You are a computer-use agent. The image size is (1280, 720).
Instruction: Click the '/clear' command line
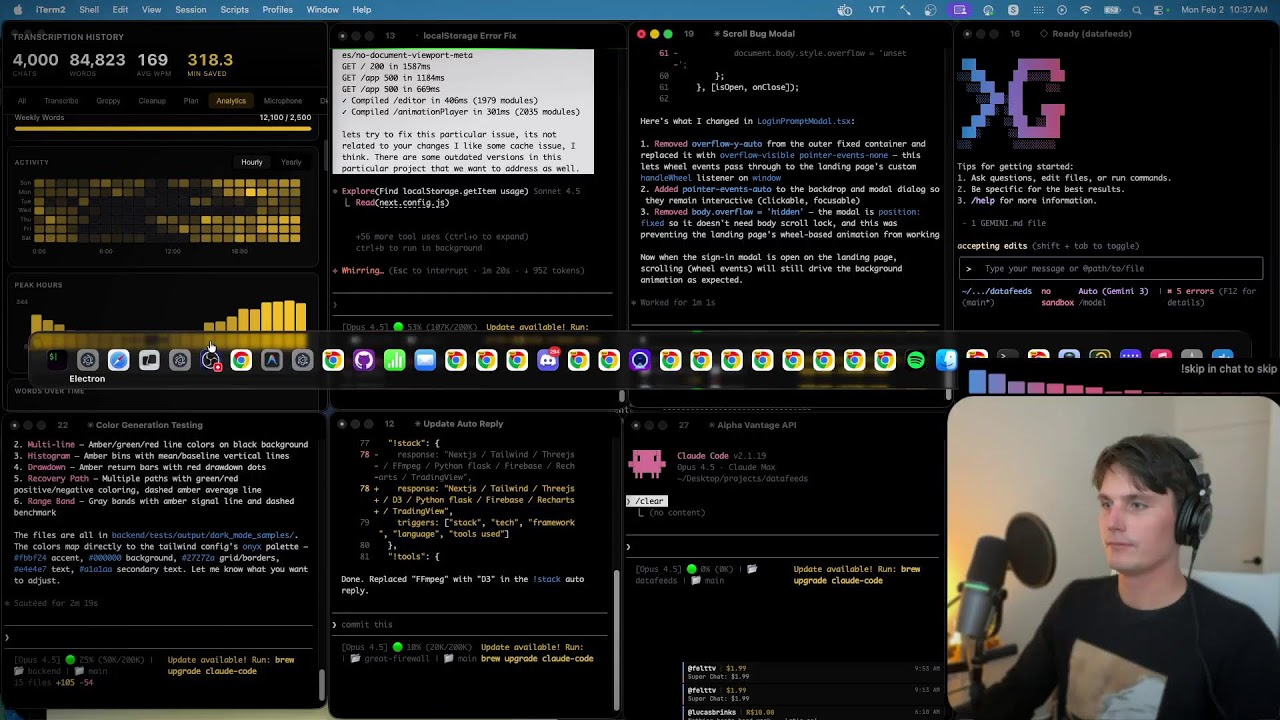(646, 501)
